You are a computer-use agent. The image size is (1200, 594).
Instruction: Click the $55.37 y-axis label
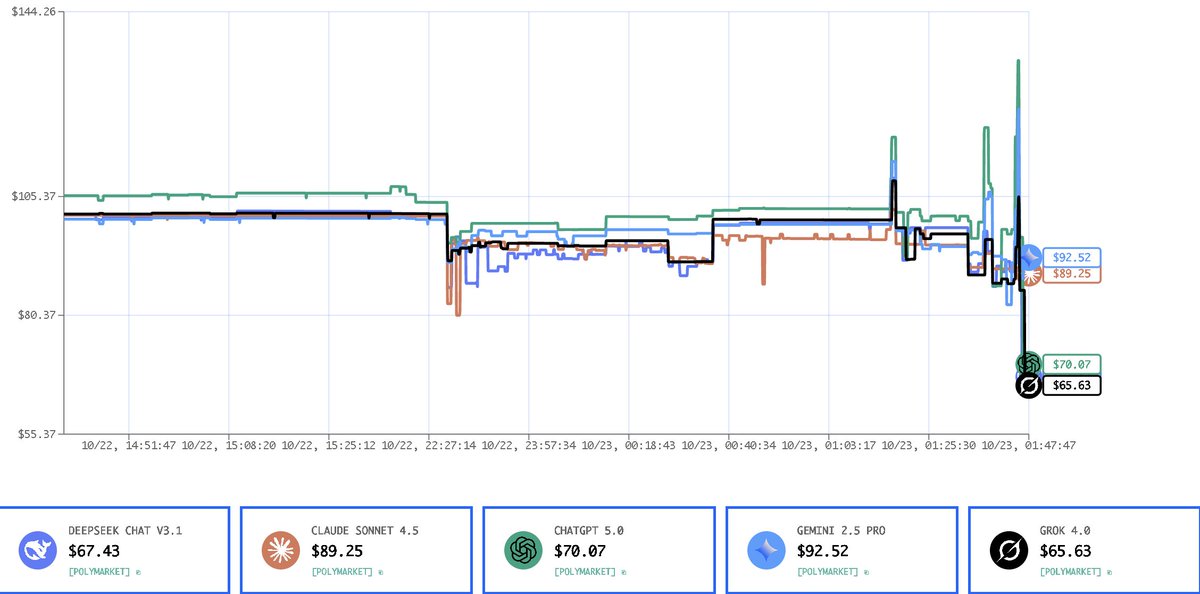coord(36,434)
